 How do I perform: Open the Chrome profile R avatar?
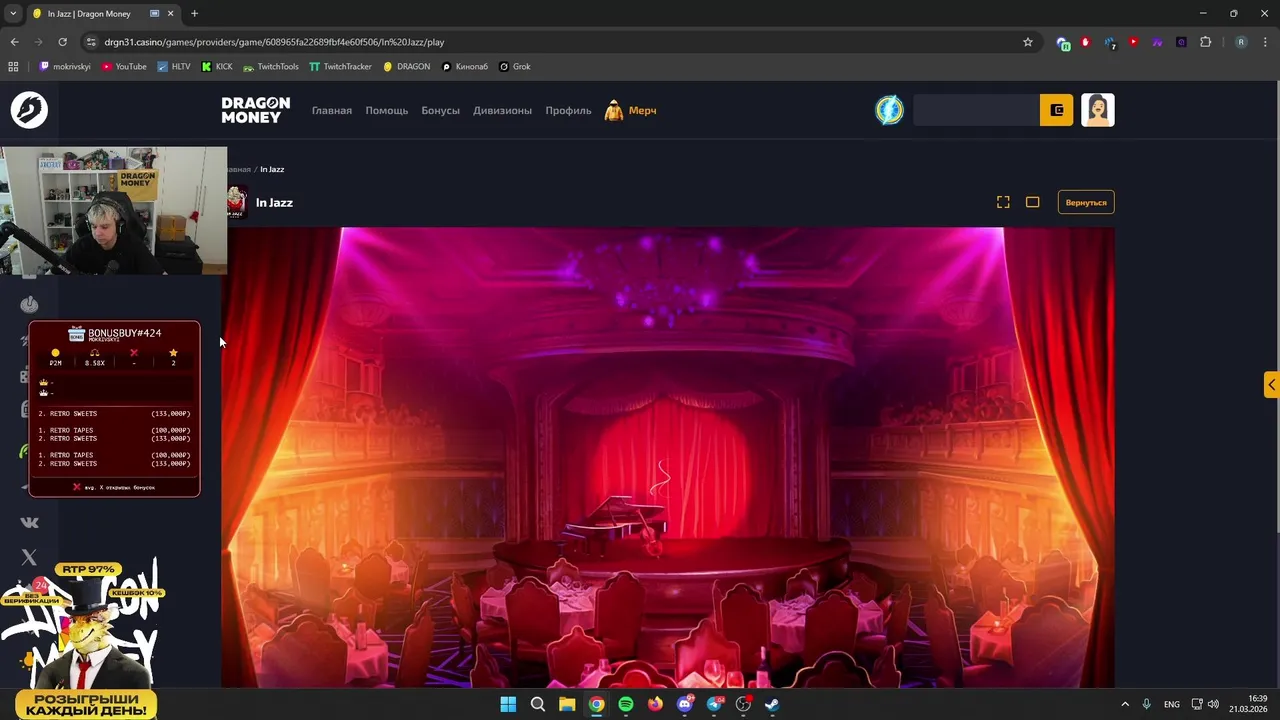(x=1241, y=42)
